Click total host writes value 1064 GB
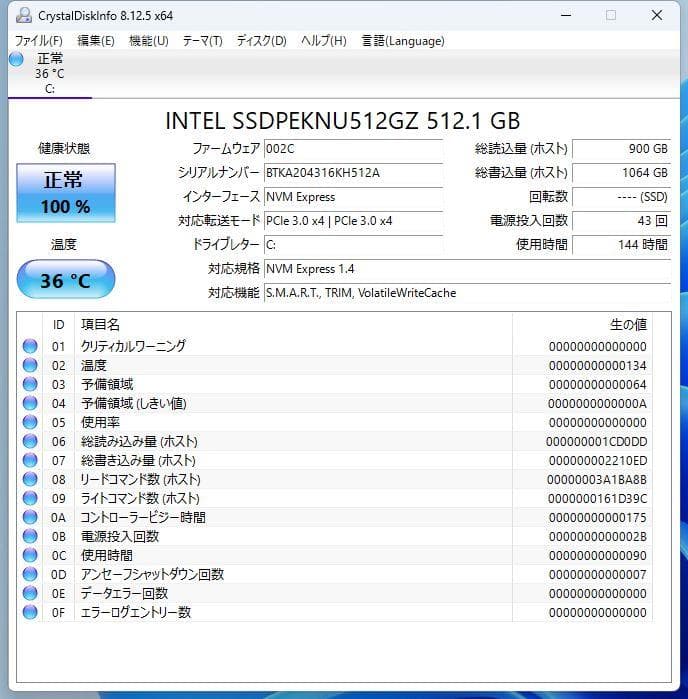The height and width of the screenshot is (699, 688). (x=621, y=173)
